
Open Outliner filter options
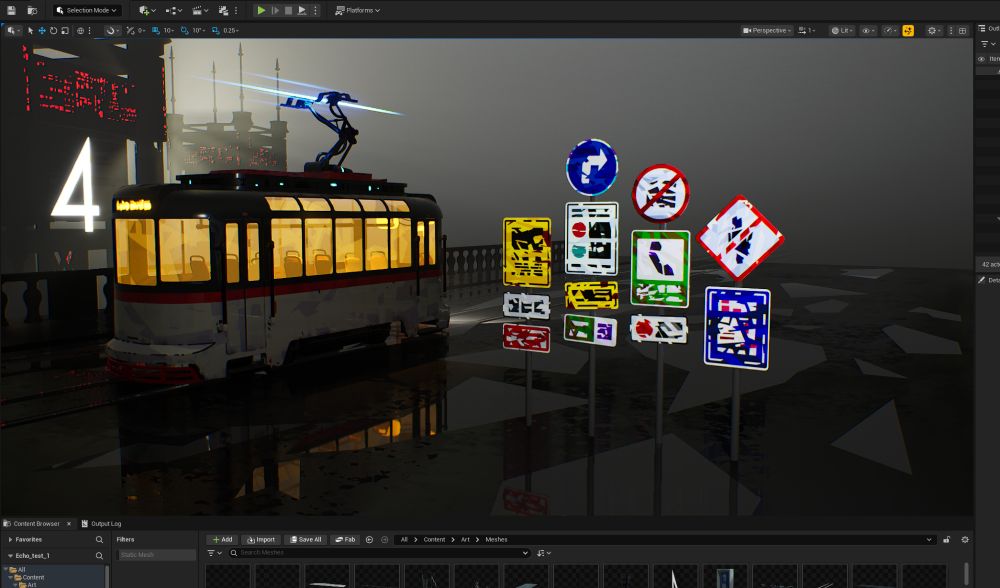click(x=987, y=44)
